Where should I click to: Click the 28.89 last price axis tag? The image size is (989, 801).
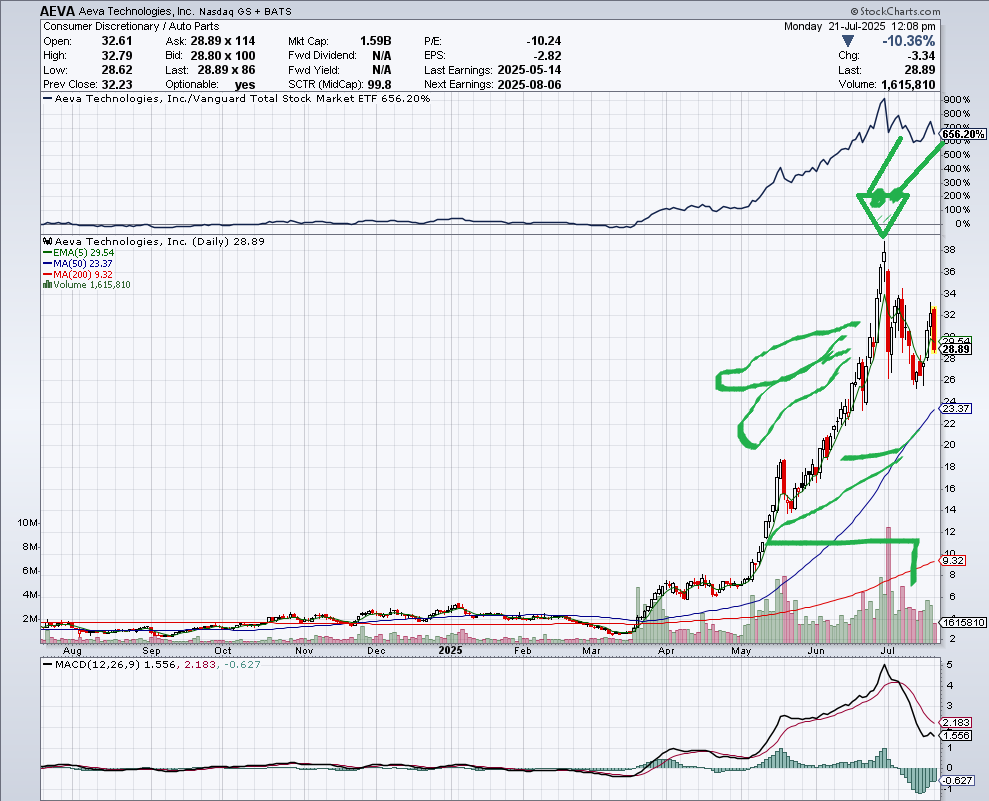[956, 349]
